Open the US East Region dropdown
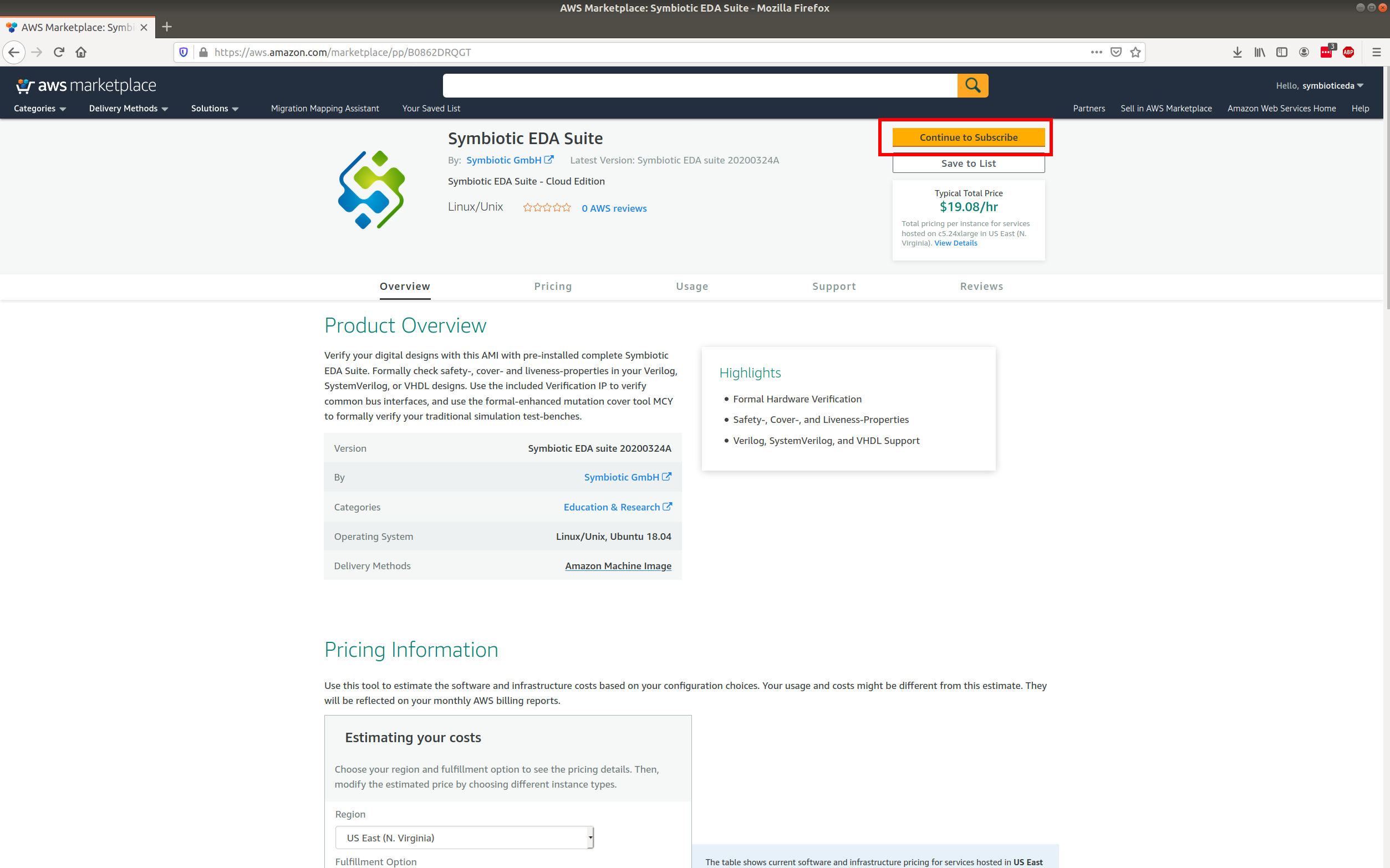The width and height of the screenshot is (1390, 868). click(x=465, y=838)
